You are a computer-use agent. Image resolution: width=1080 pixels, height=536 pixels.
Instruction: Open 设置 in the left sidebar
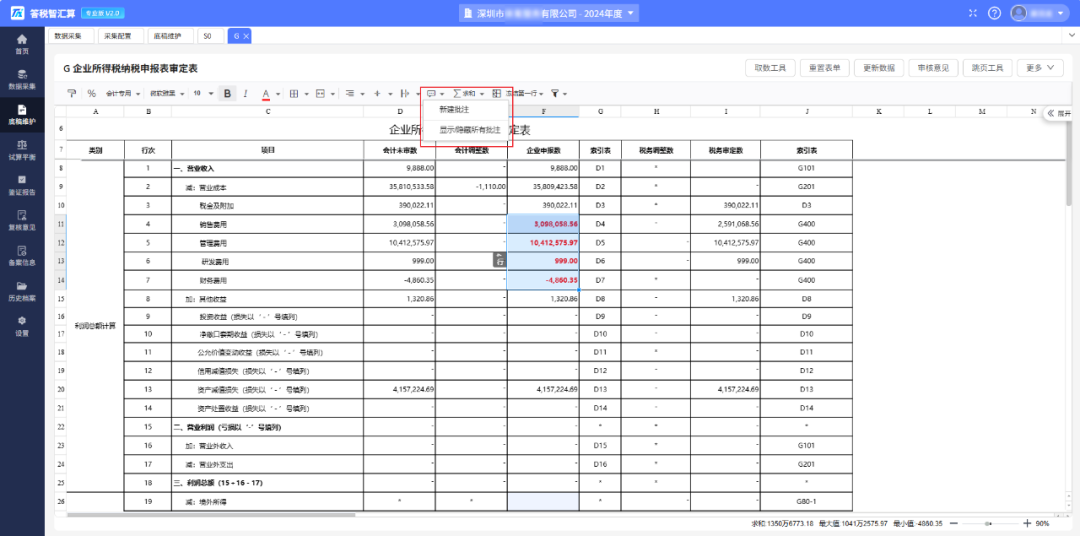[22, 325]
